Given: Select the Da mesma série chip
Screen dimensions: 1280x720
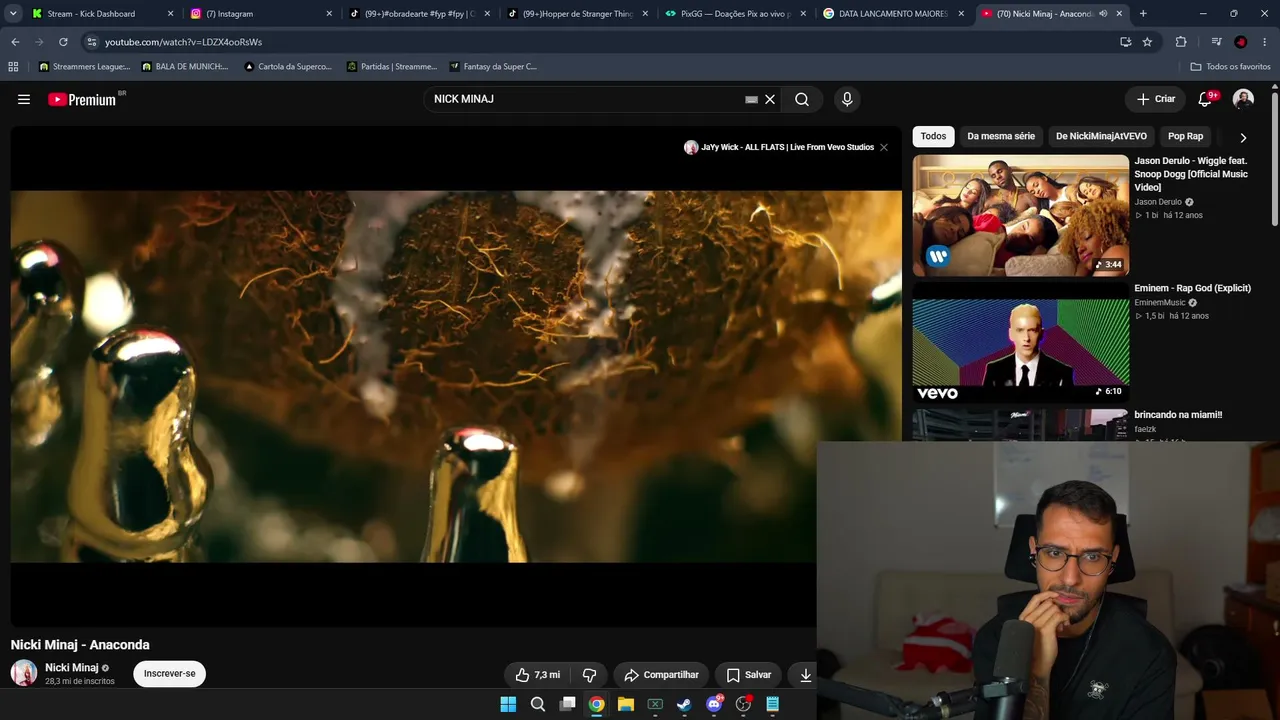Looking at the screenshot, I should coord(1001,136).
